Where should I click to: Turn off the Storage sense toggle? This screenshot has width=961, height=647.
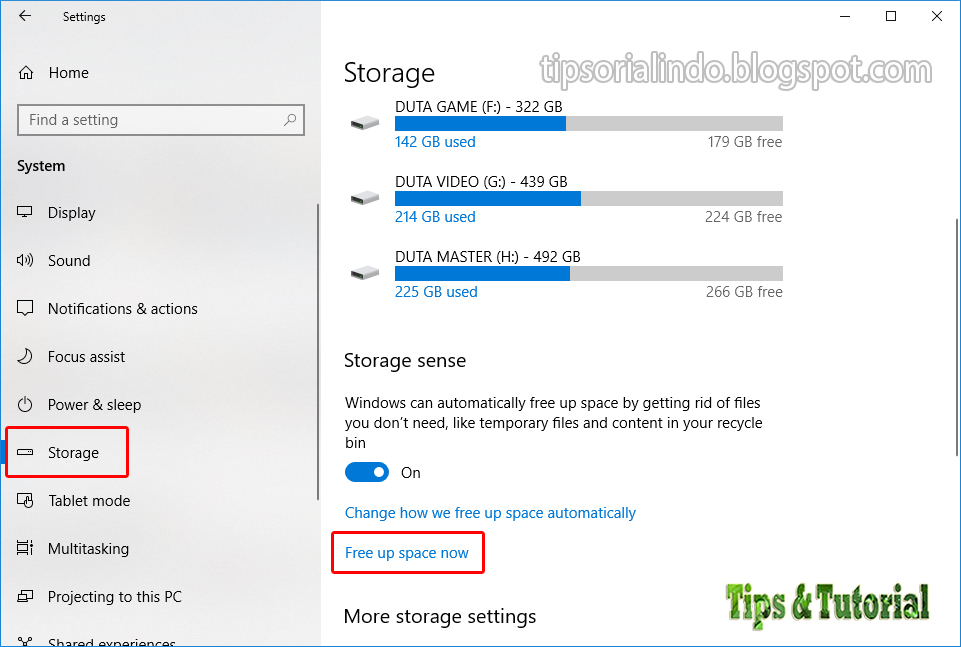(x=367, y=472)
